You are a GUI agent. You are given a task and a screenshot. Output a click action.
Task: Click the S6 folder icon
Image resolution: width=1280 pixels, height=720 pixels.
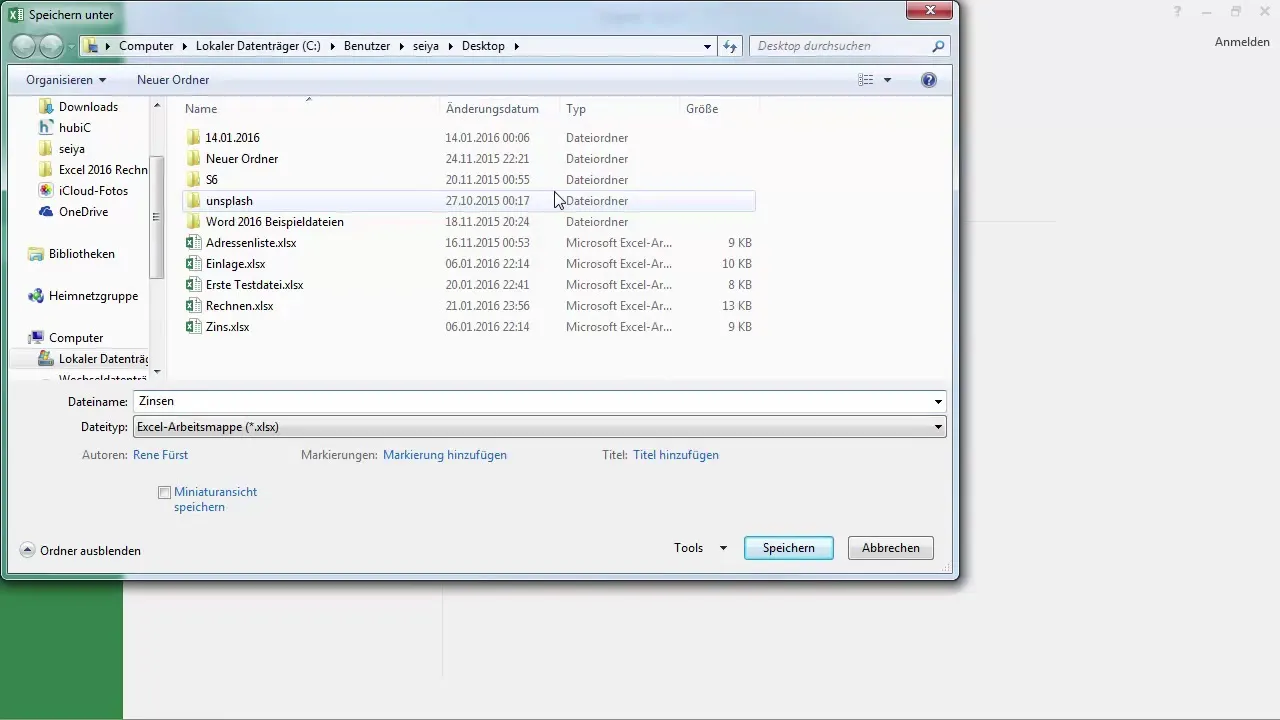point(194,180)
